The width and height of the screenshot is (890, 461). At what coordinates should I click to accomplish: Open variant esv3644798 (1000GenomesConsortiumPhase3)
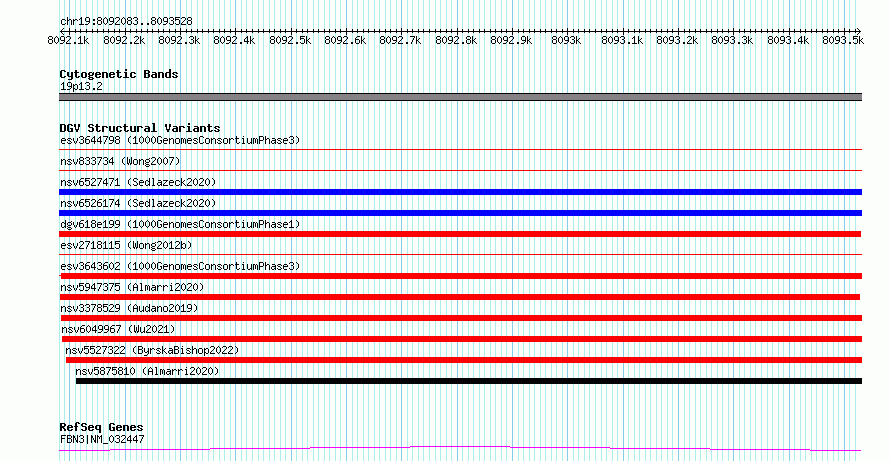coord(180,140)
